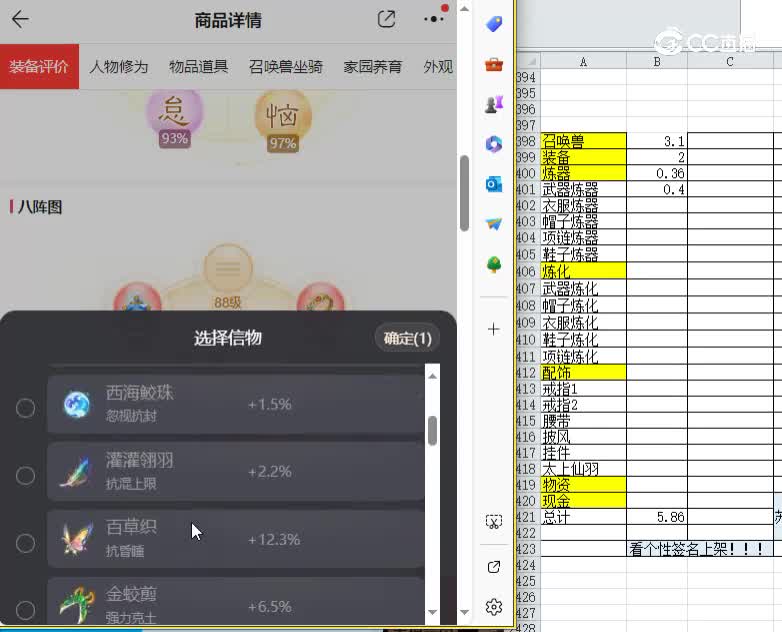782x632 pixels.
Task: Select the 炼化 yellow cell
Action: (x=584, y=271)
